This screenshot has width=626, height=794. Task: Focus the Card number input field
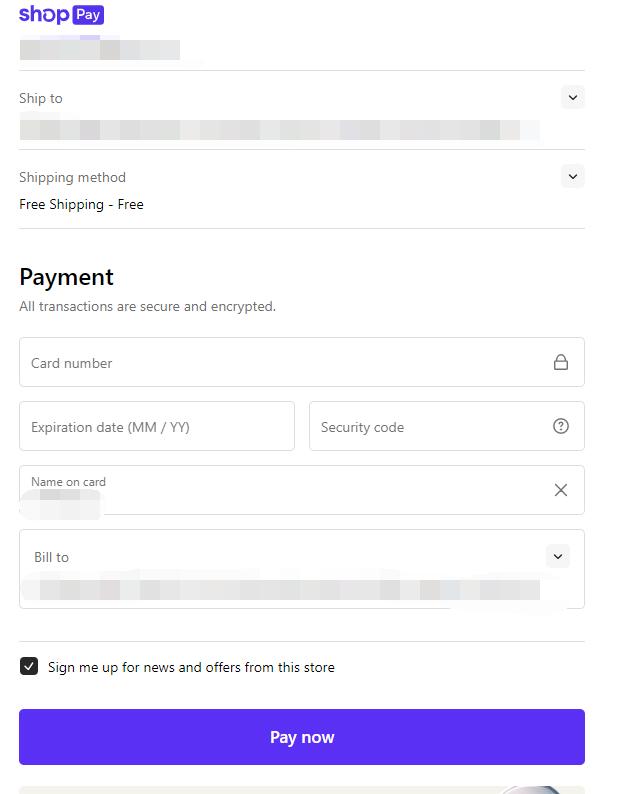[x=280, y=362]
